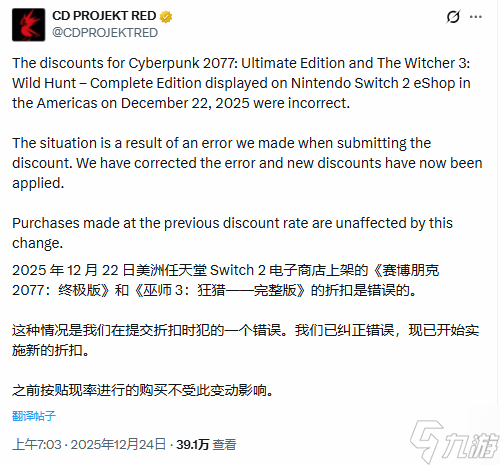Open the @CDPROJEKTRED handle link
The image size is (500, 465).
click(x=105, y=33)
